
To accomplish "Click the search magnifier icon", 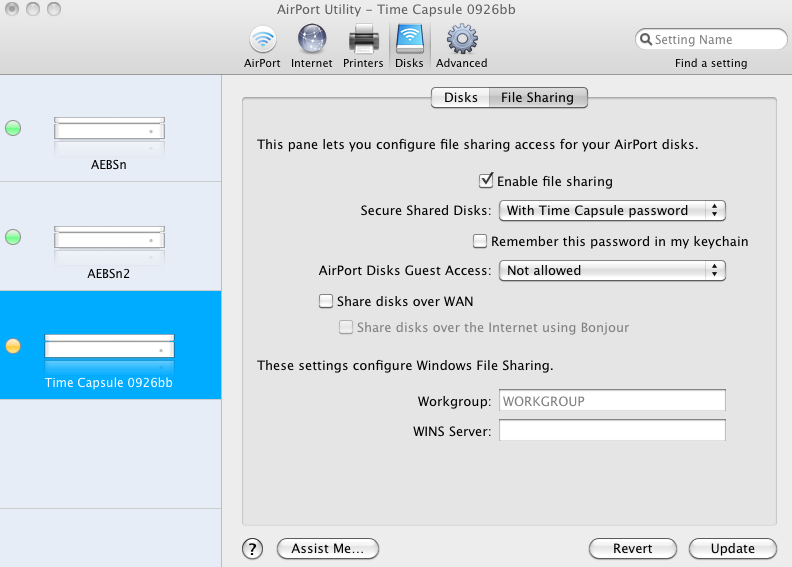I will 646,39.
